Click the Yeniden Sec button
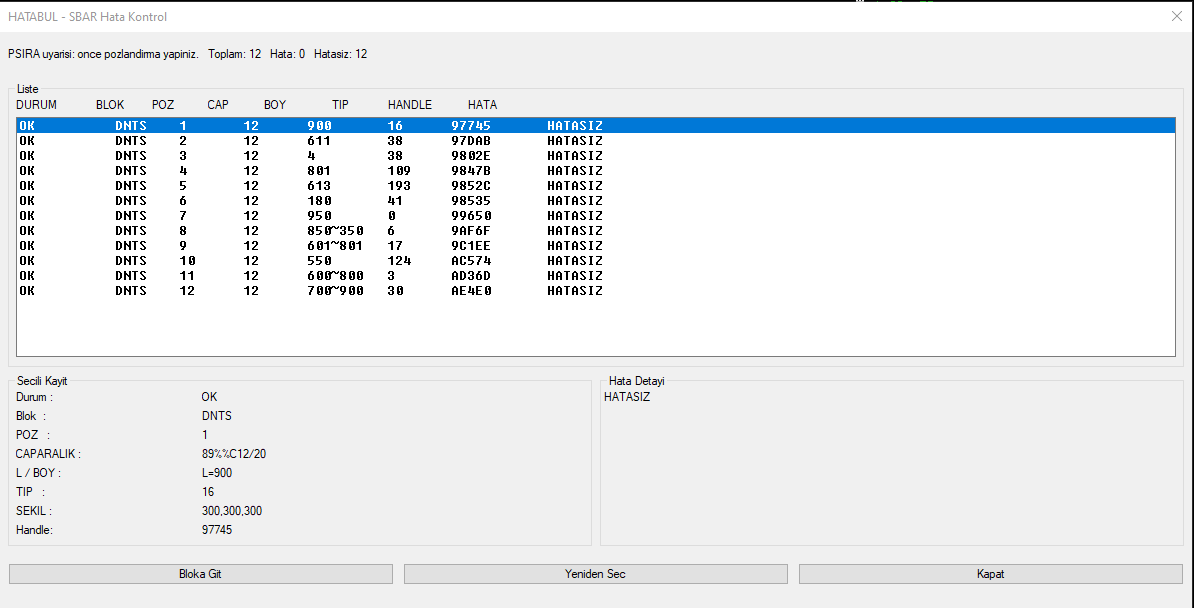The width and height of the screenshot is (1194, 608). click(595, 574)
